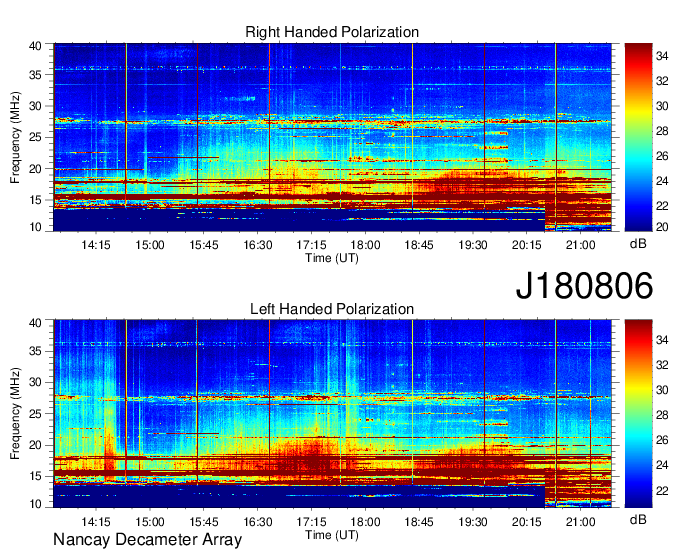The height and width of the screenshot is (552, 680).
Task: Click the 10 MHz tick label on bottom plot
Action: (35, 503)
